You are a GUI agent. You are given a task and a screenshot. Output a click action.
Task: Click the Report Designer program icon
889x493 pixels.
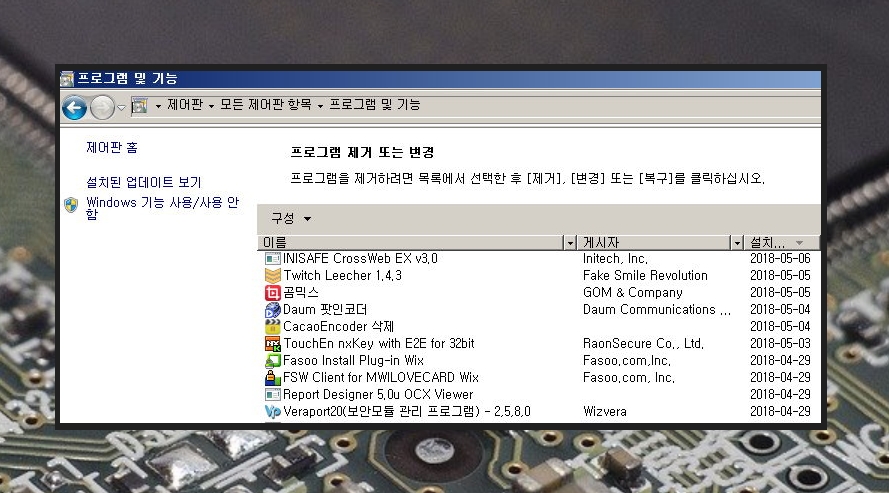pos(273,394)
